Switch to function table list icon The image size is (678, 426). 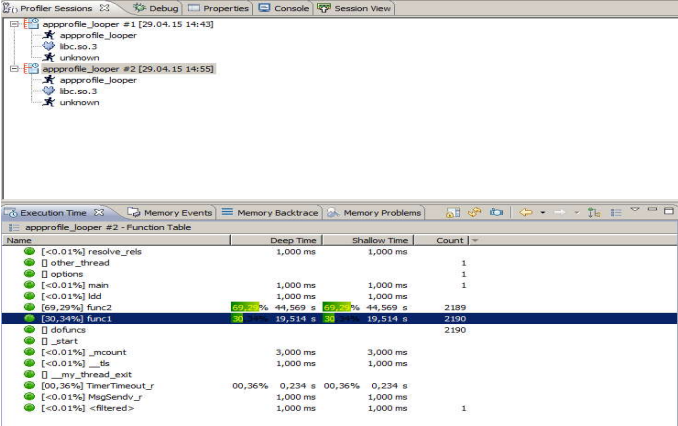[616, 212]
